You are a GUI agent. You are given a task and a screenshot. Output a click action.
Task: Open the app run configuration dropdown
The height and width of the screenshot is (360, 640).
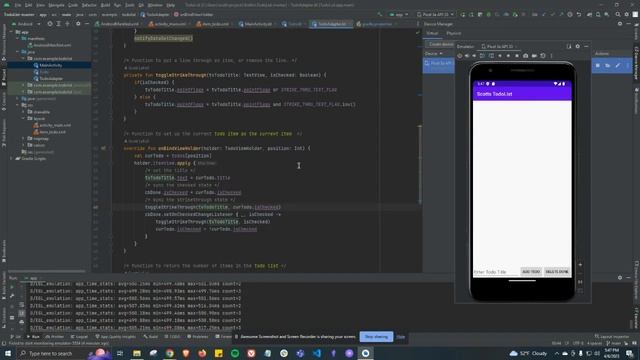pyautogui.click(x=399, y=14)
